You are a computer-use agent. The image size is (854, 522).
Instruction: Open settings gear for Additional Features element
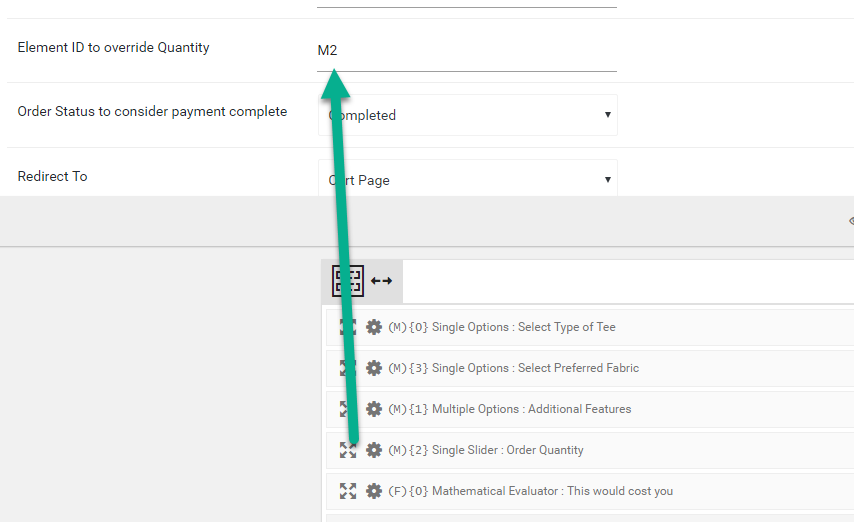coord(374,409)
